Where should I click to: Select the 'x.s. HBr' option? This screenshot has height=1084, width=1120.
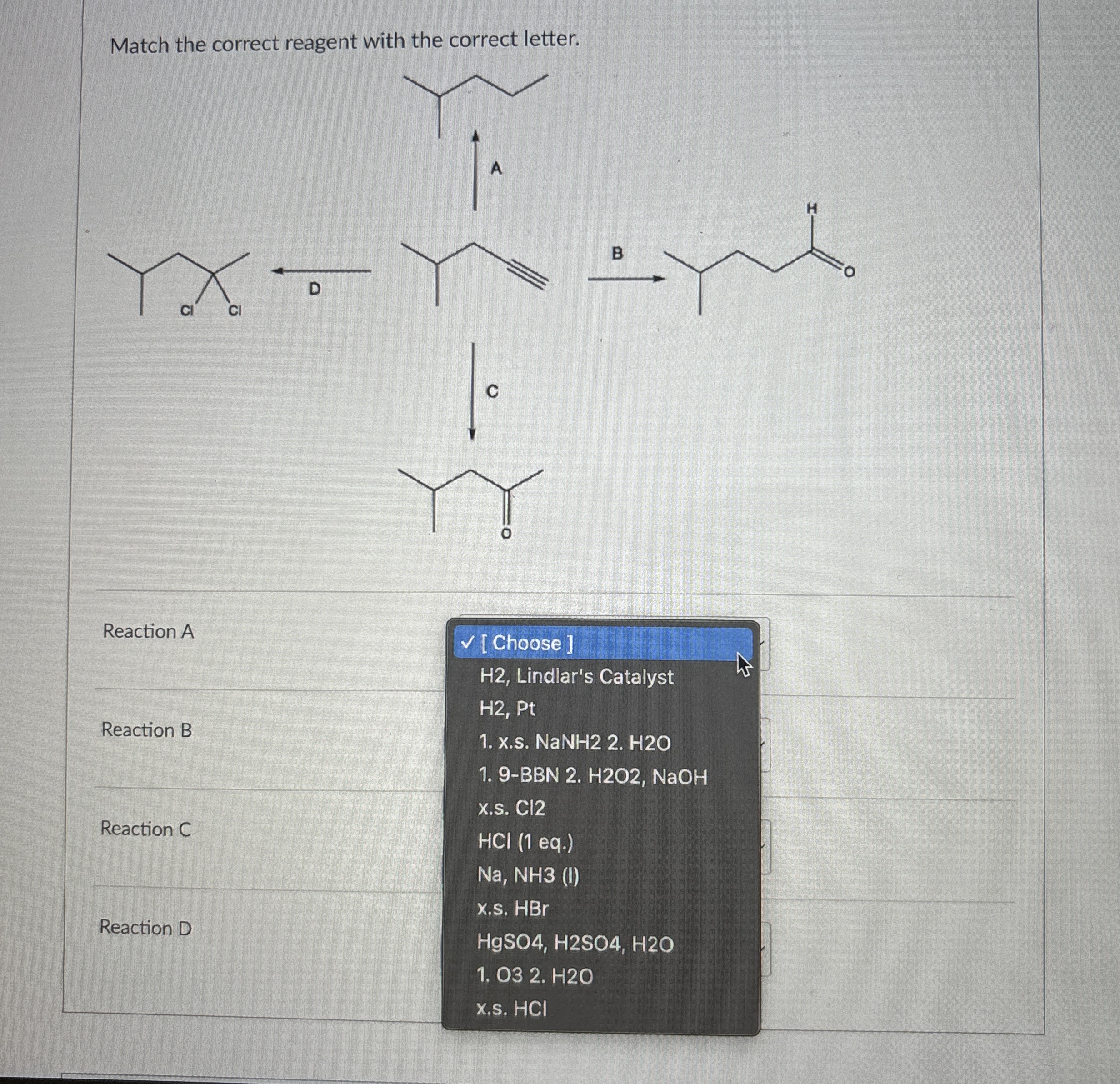[x=513, y=909]
